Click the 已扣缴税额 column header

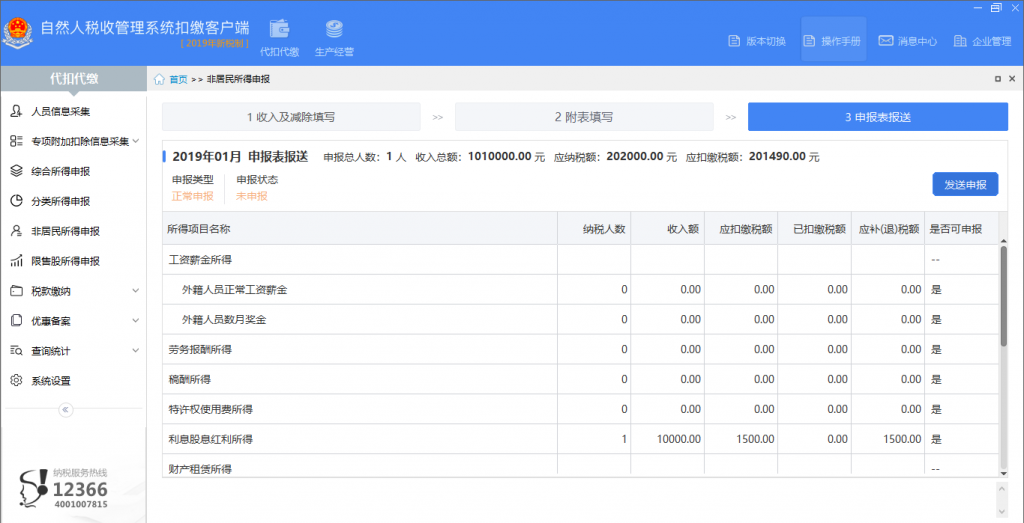pos(814,229)
